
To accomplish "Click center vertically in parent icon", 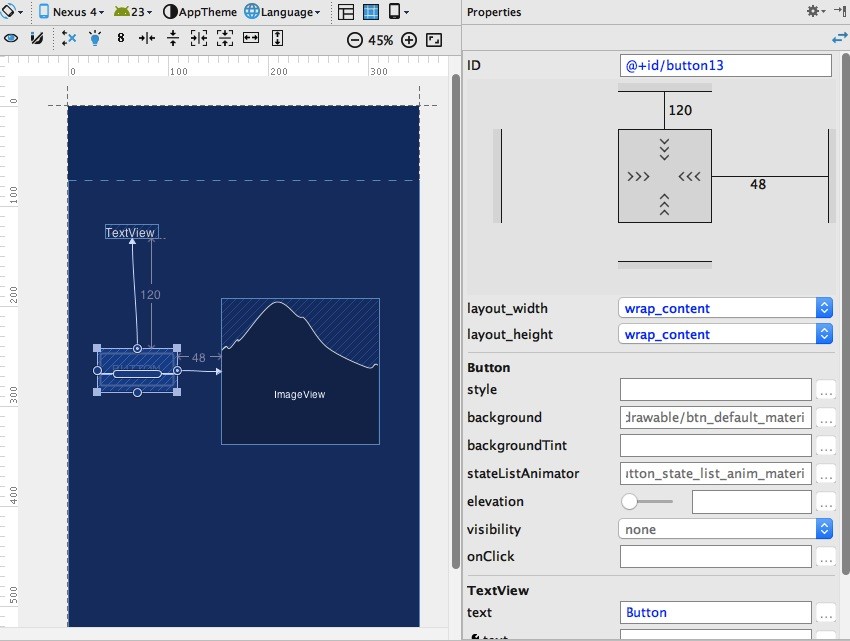I will (x=225, y=38).
